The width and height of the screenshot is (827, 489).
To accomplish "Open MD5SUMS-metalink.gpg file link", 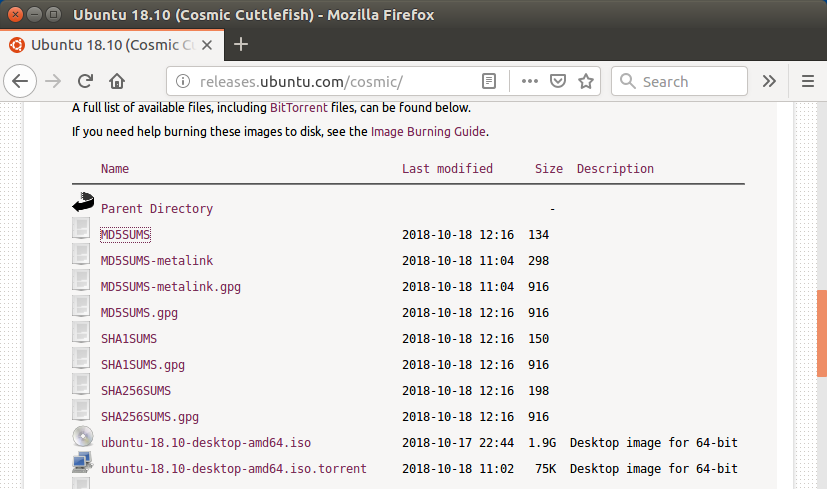I will click(x=171, y=287).
